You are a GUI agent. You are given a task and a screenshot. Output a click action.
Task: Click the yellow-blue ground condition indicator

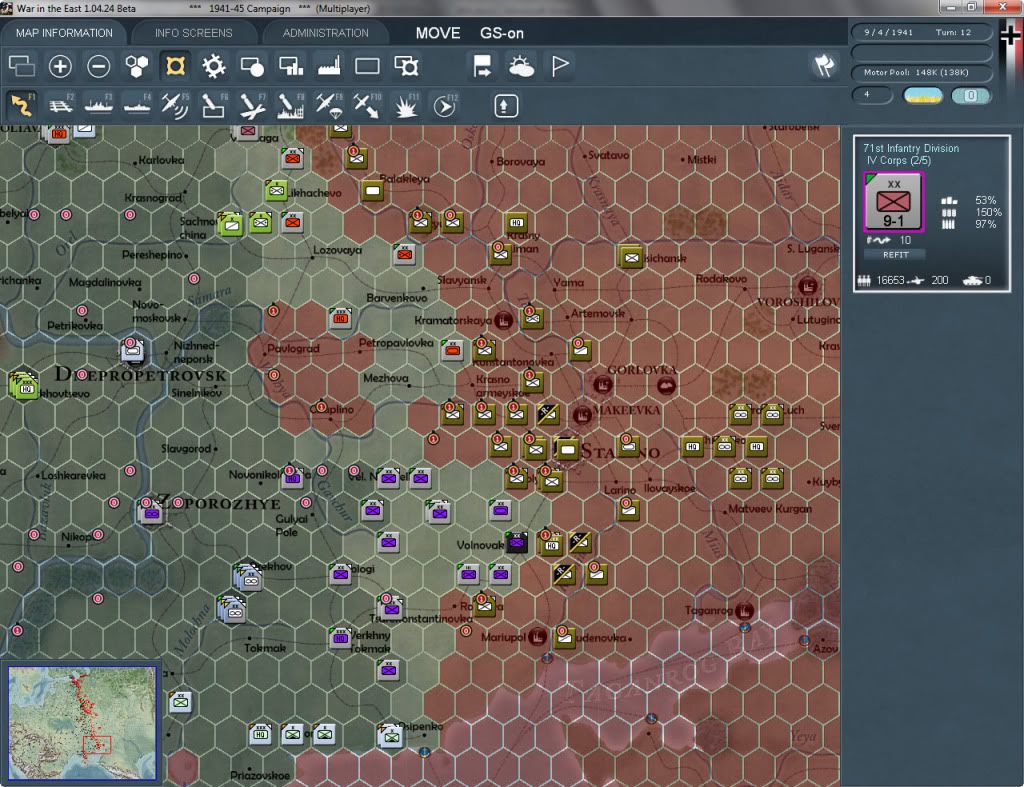coord(923,95)
